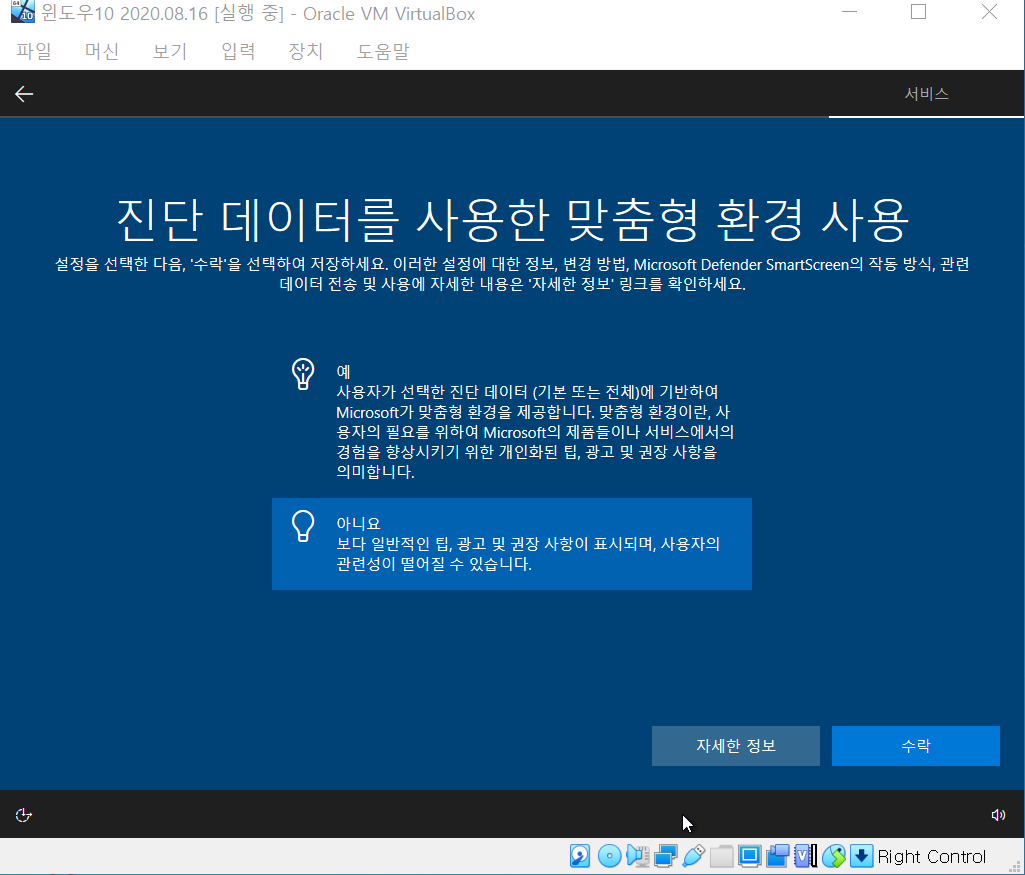Click the shared folders indicator

coord(722,856)
